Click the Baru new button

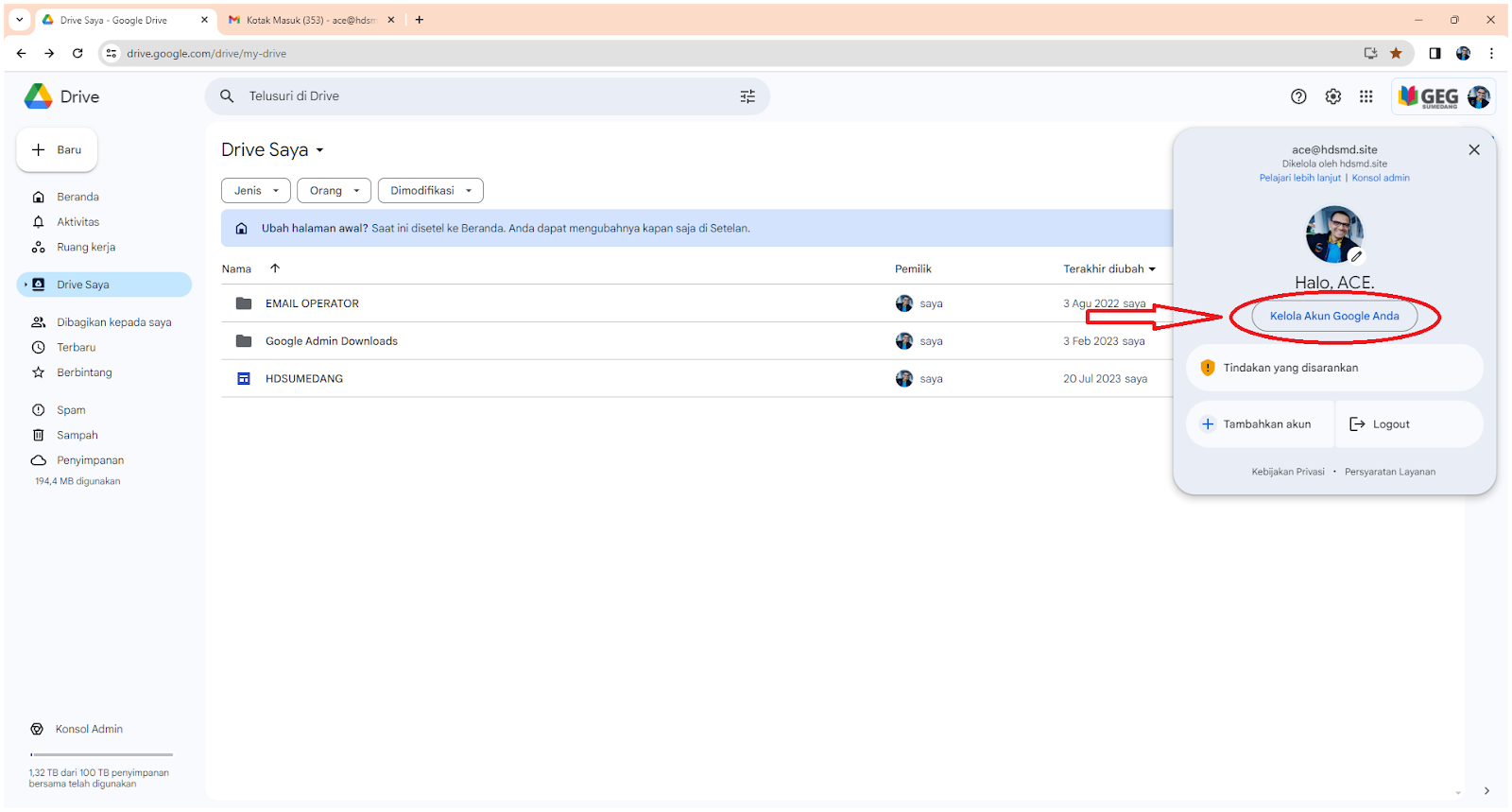coord(57,150)
